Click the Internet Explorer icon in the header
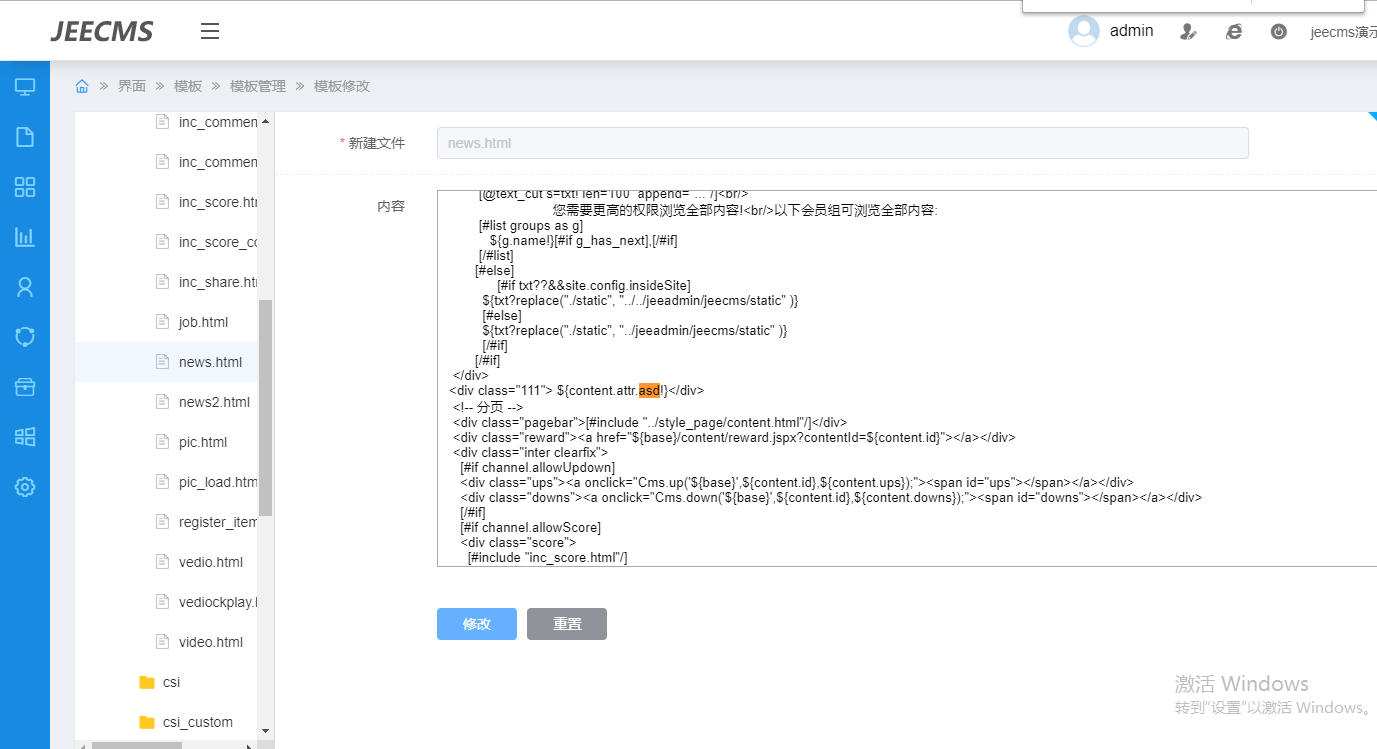The width and height of the screenshot is (1377, 749). [x=1234, y=32]
